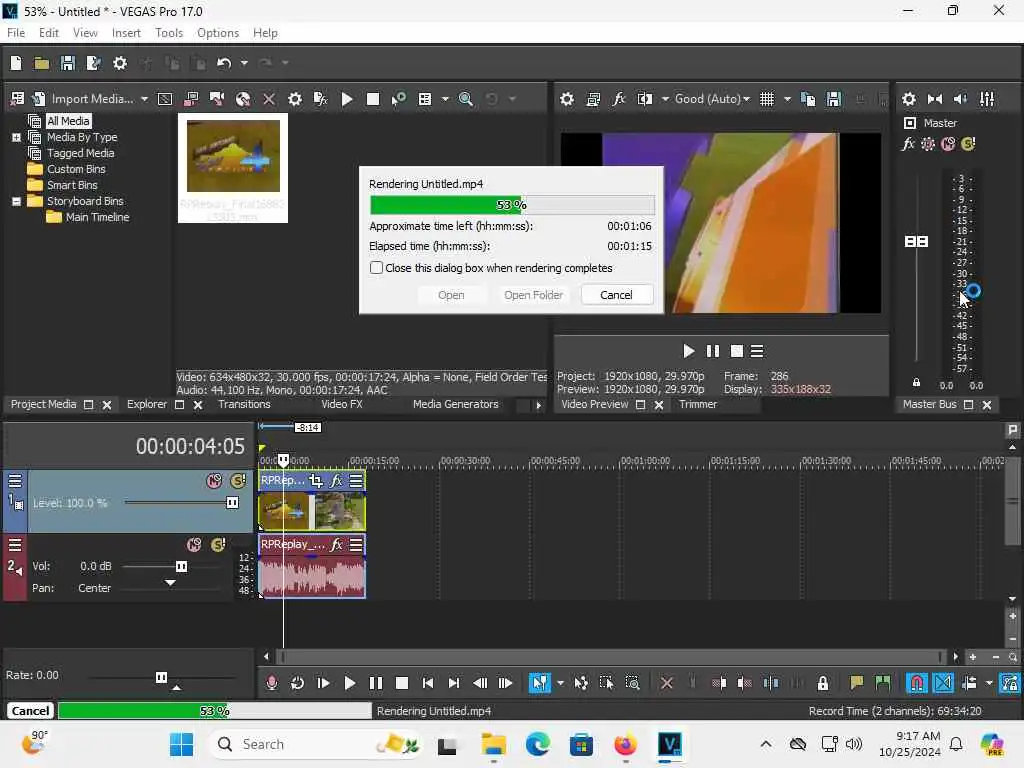1024x768 pixels.
Task: Collapse the Storyboard Bins node
Action: click(16, 201)
